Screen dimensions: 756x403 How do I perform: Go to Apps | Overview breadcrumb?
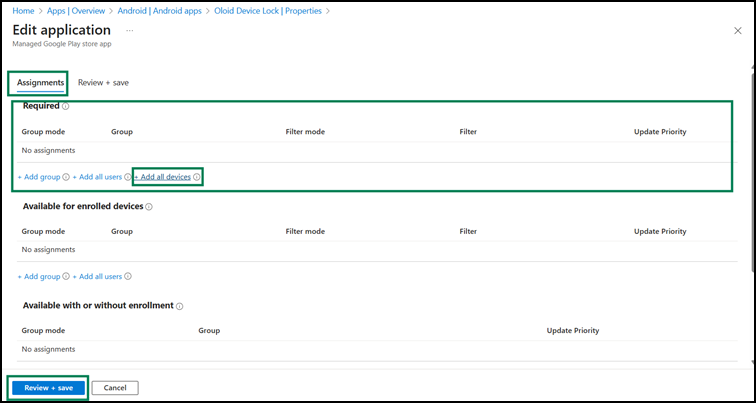pos(76,11)
